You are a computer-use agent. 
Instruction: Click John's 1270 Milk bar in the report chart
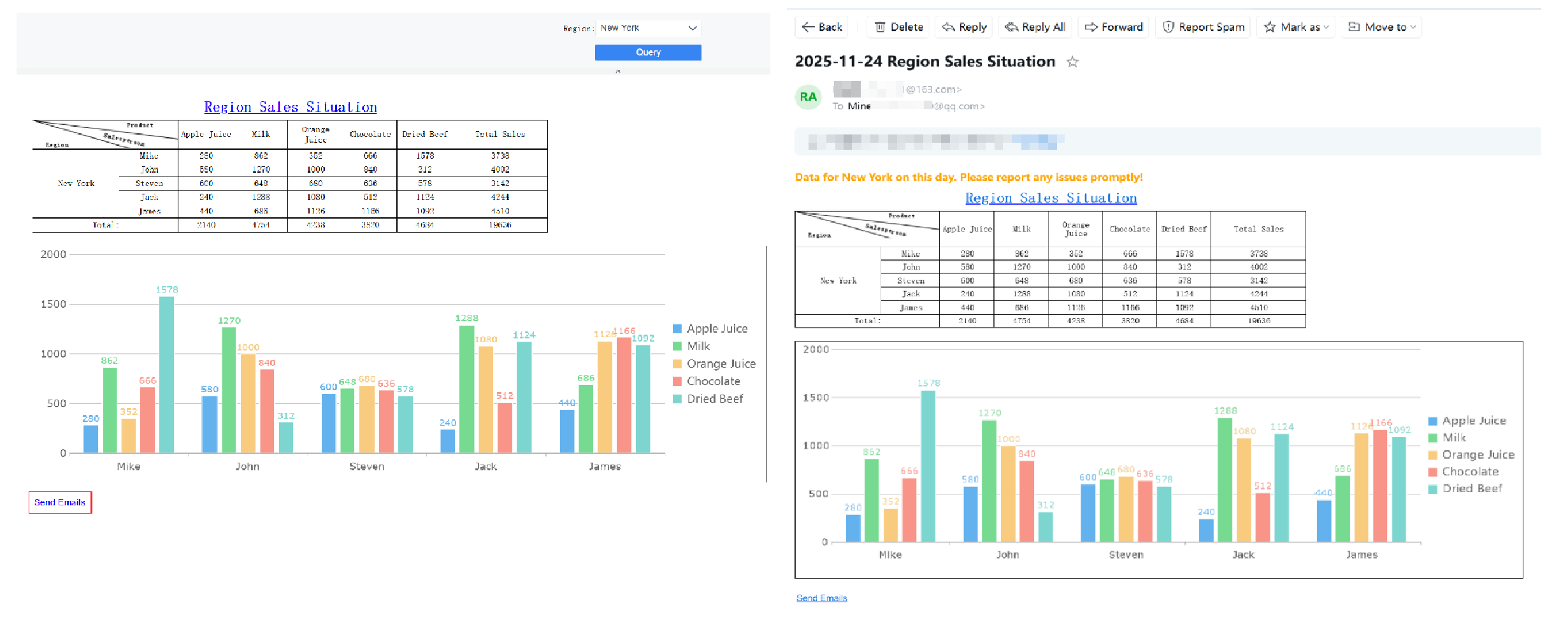pos(229,390)
